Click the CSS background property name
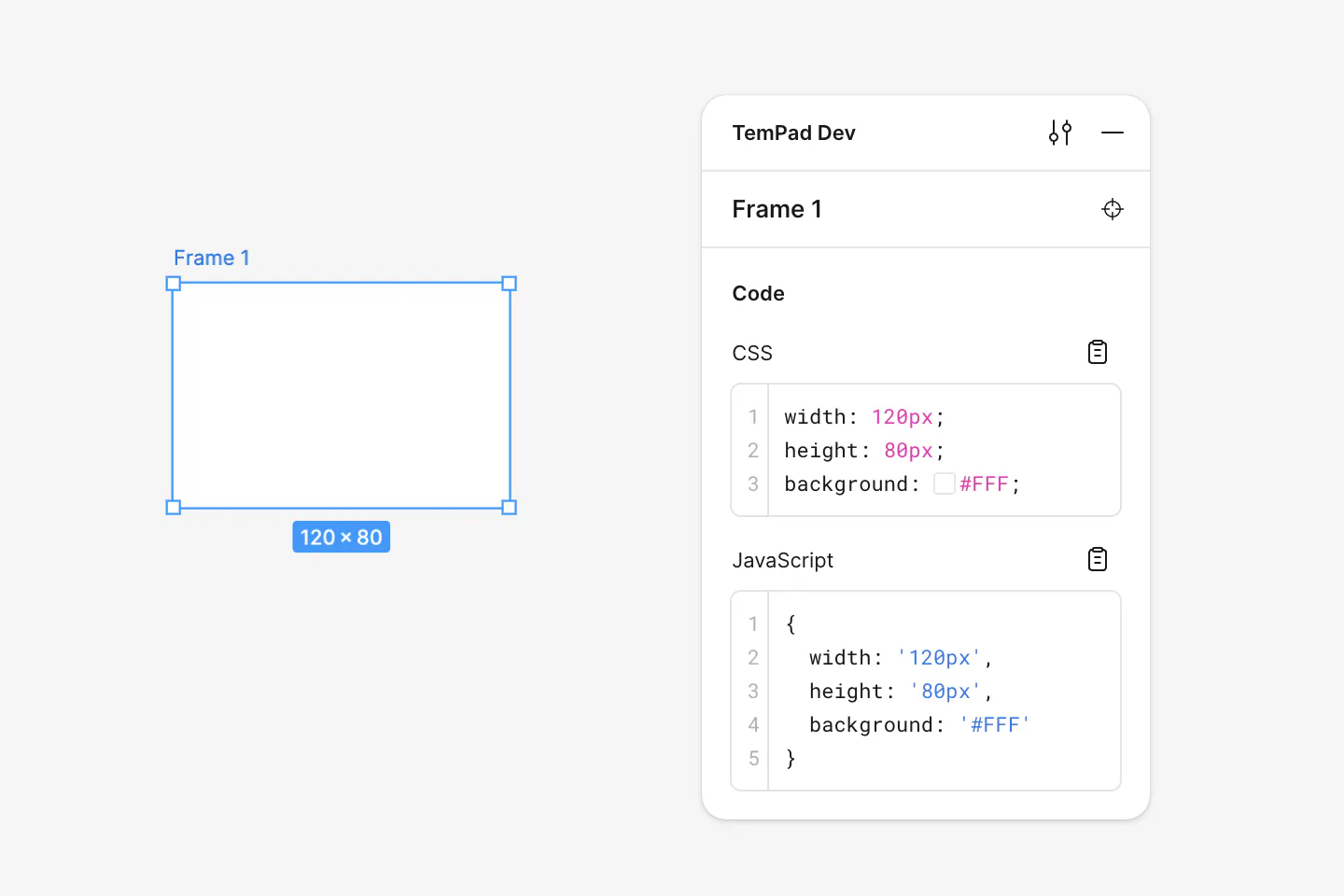The height and width of the screenshot is (896, 1344). coord(847,484)
